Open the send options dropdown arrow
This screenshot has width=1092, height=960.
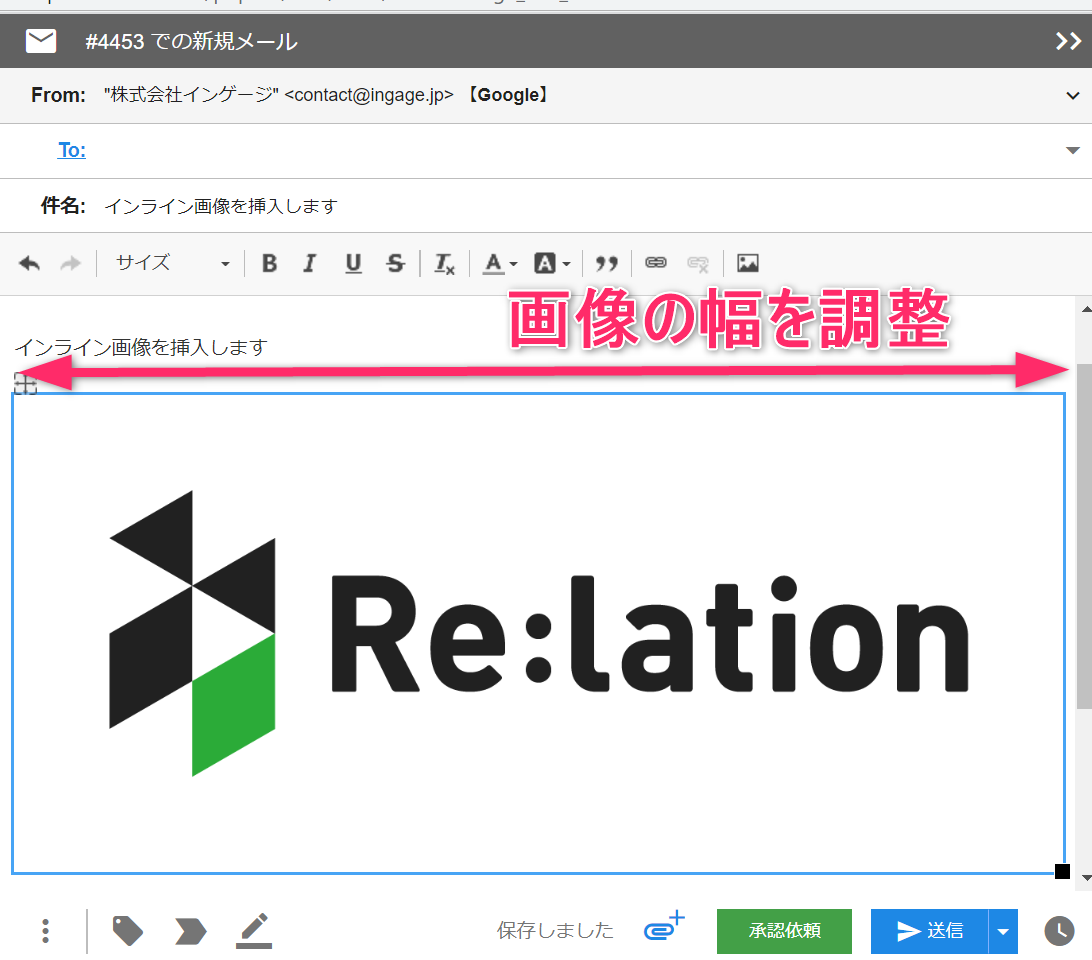click(x=1003, y=931)
